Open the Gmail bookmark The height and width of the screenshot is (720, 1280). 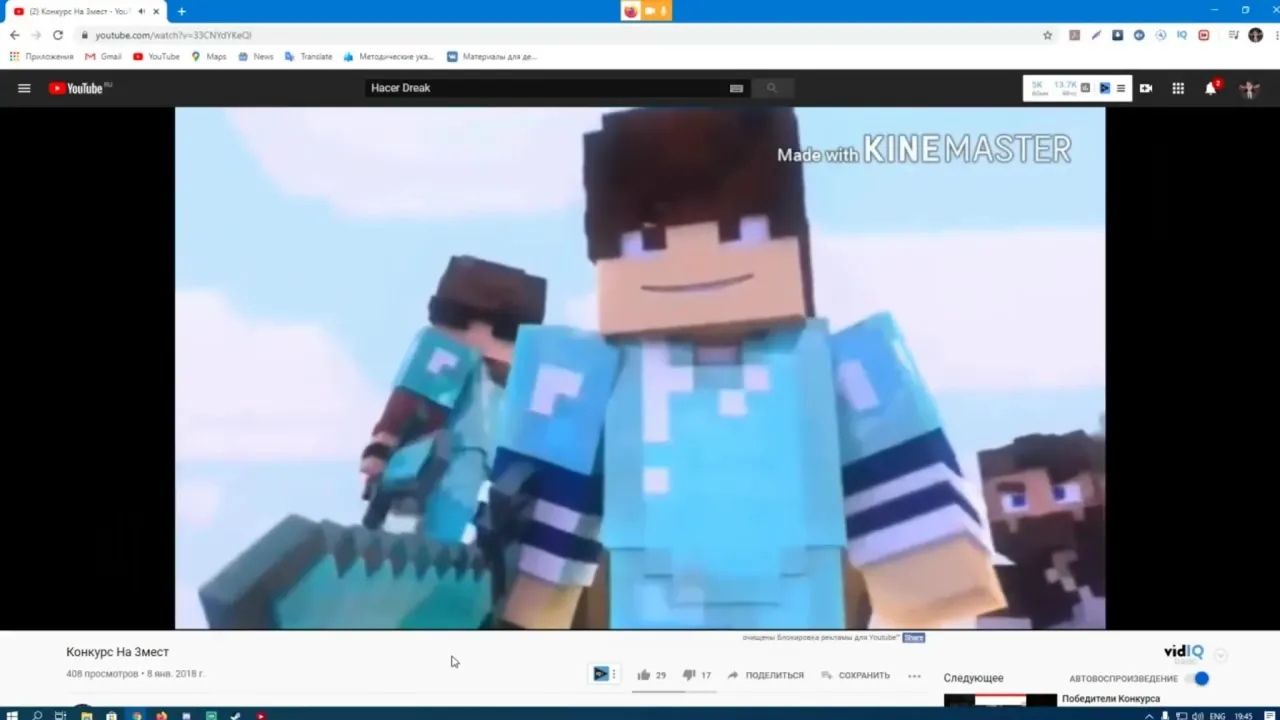pos(103,57)
